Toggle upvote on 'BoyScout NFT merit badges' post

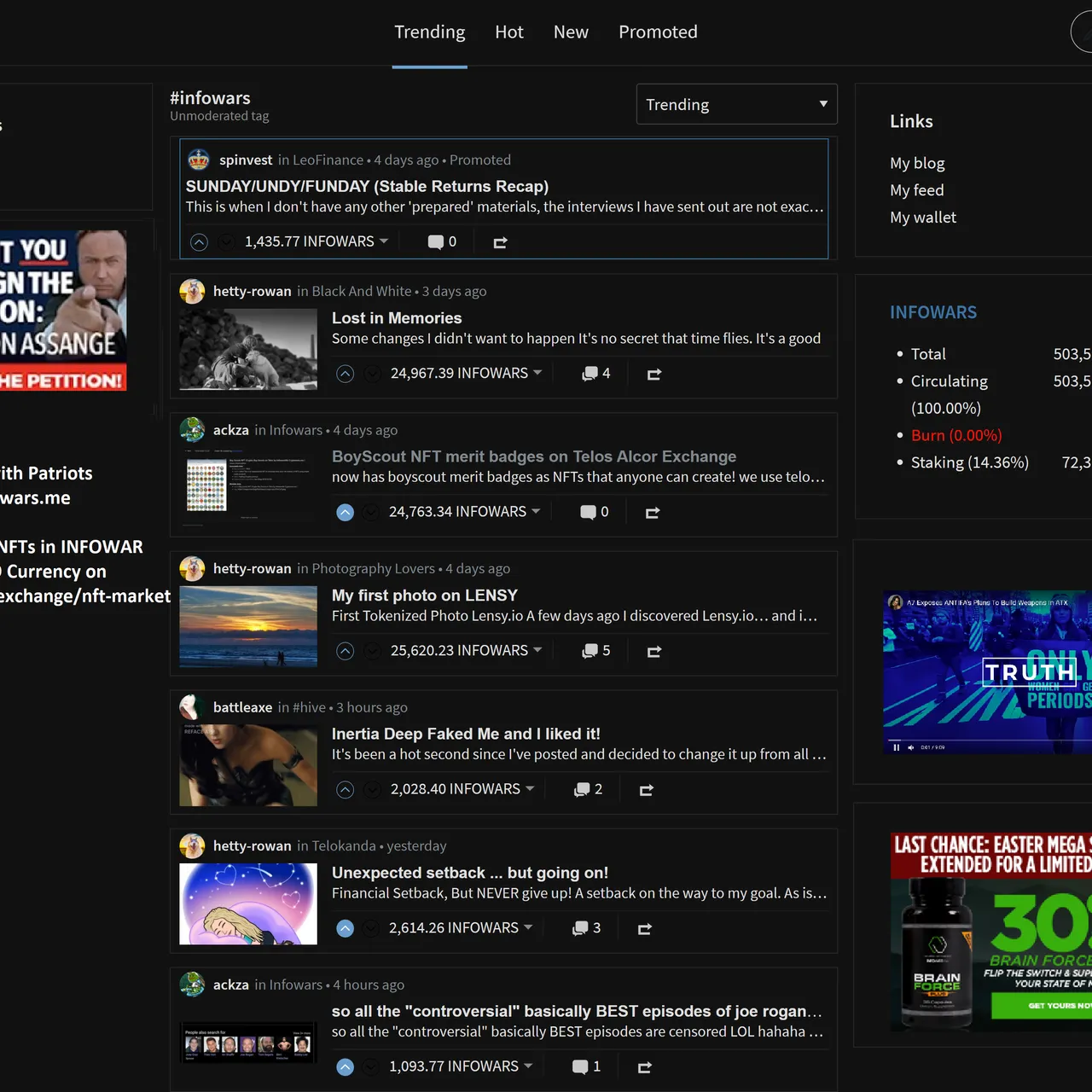coord(345,512)
